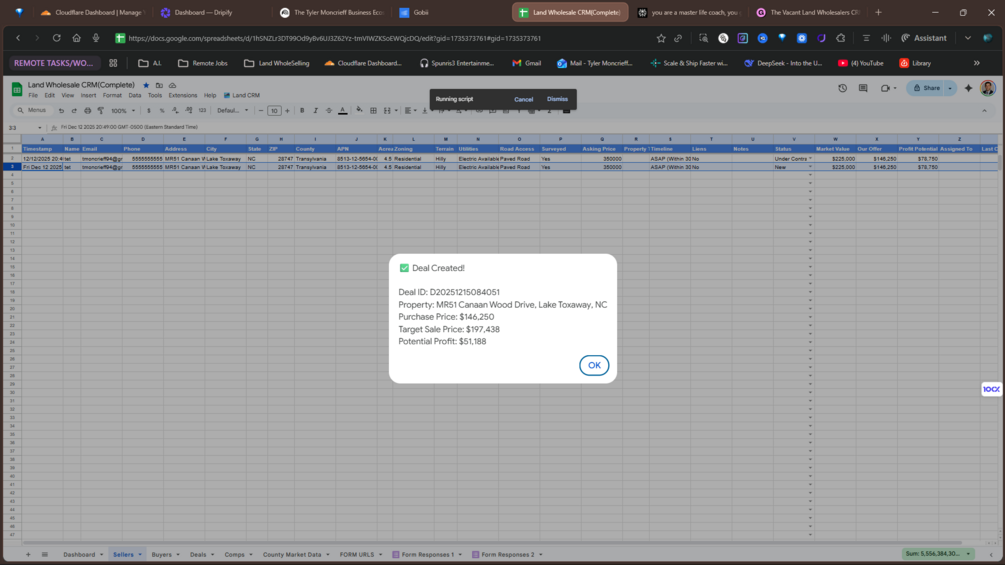This screenshot has height=565, width=1005.
Task: Open the Land CRM custom menu
Action: pyautogui.click(x=242, y=95)
